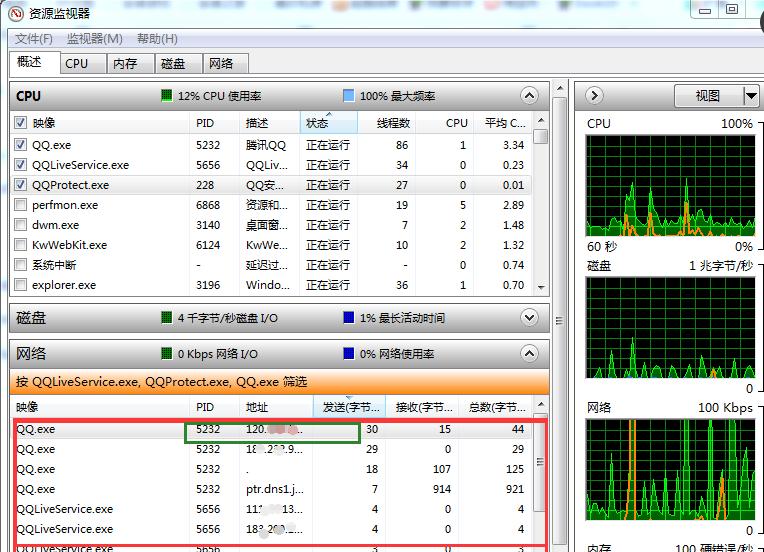Click the green CPU usage indicator square
Screen dimensions: 764x552
[167, 96]
